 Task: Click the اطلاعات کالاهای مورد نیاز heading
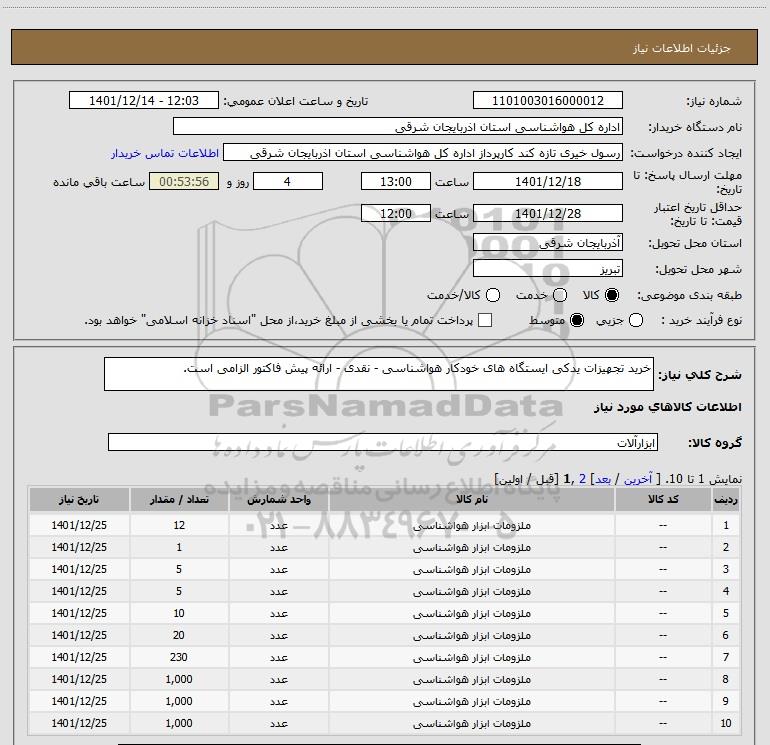pyautogui.click(x=667, y=407)
